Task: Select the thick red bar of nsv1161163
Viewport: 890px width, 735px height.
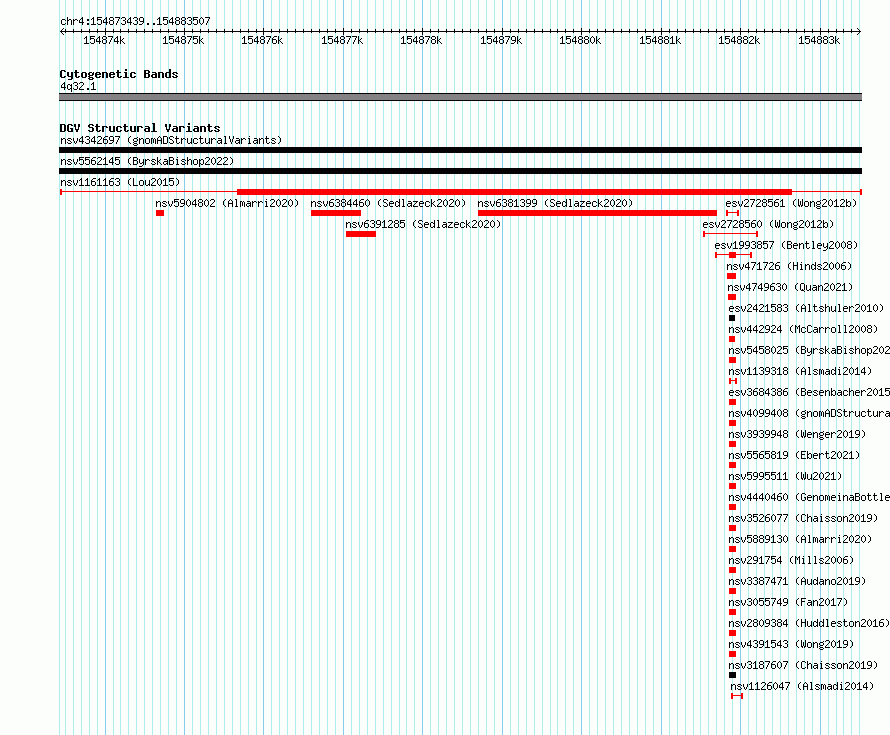Action: coord(514,192)
